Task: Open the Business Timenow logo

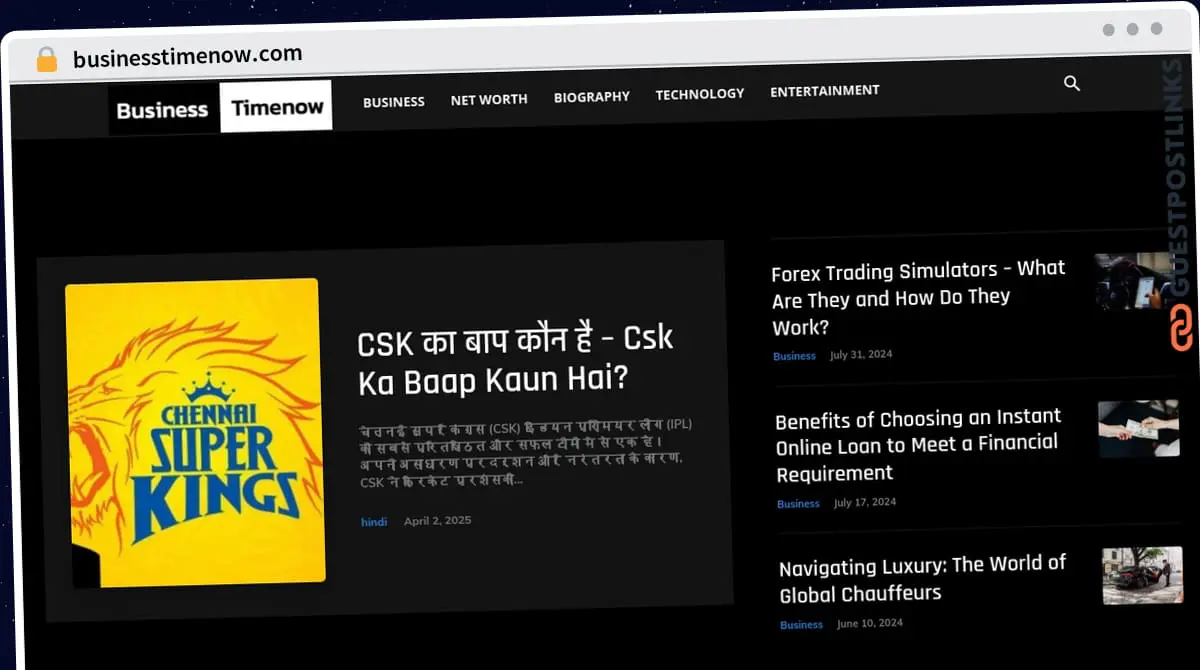Action: [220, 108]
